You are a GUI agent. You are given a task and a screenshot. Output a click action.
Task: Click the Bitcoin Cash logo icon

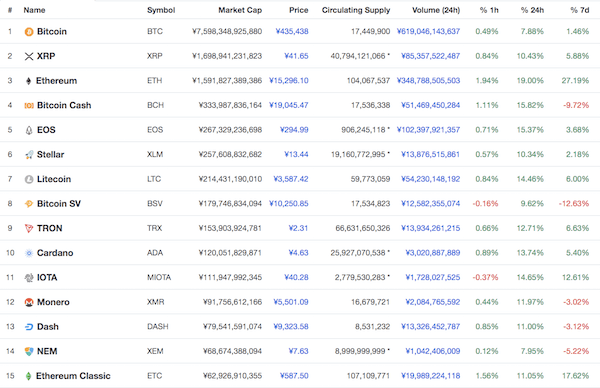pos(29,105)
